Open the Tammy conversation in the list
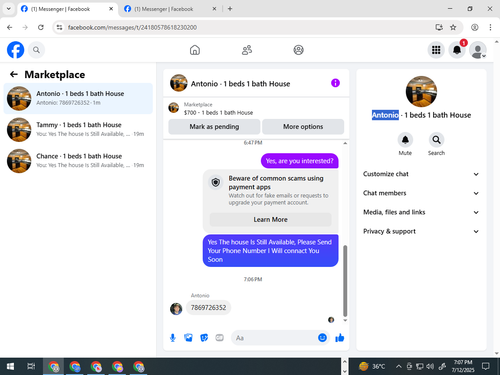500x375 pixels. pos(78,129)
